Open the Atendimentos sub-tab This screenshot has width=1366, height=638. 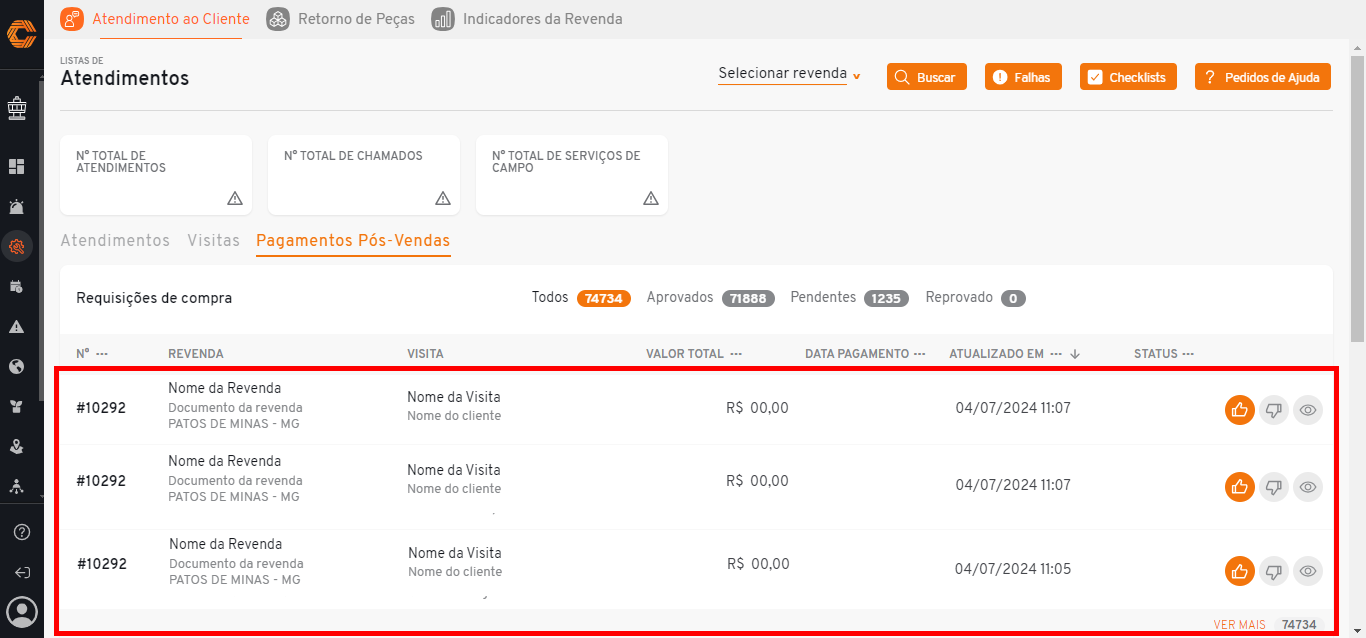pyautogui.click(x=115, y=241)
